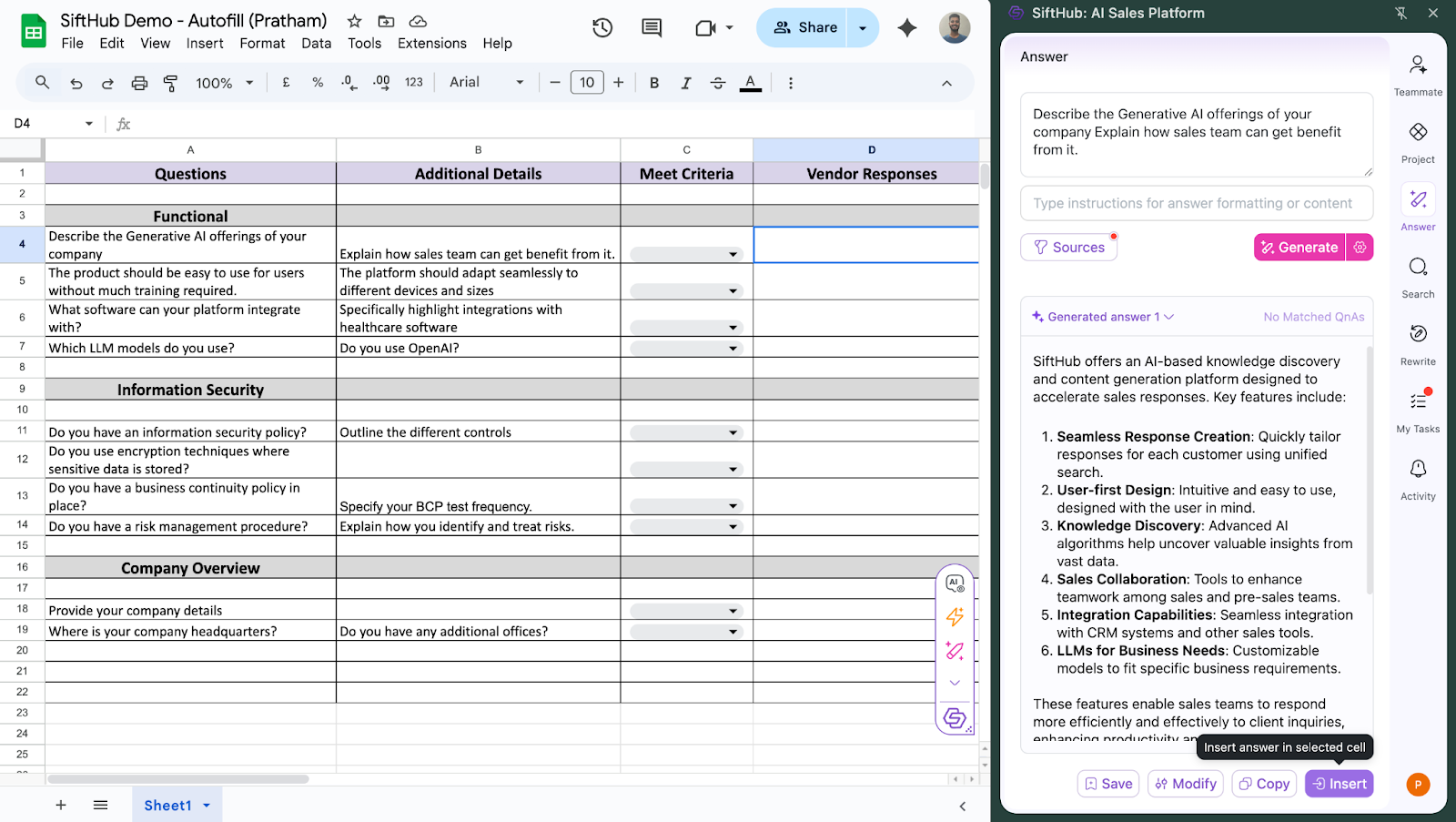Click the text color underlined A button
1456x822 pixels.
click(750, 83)
